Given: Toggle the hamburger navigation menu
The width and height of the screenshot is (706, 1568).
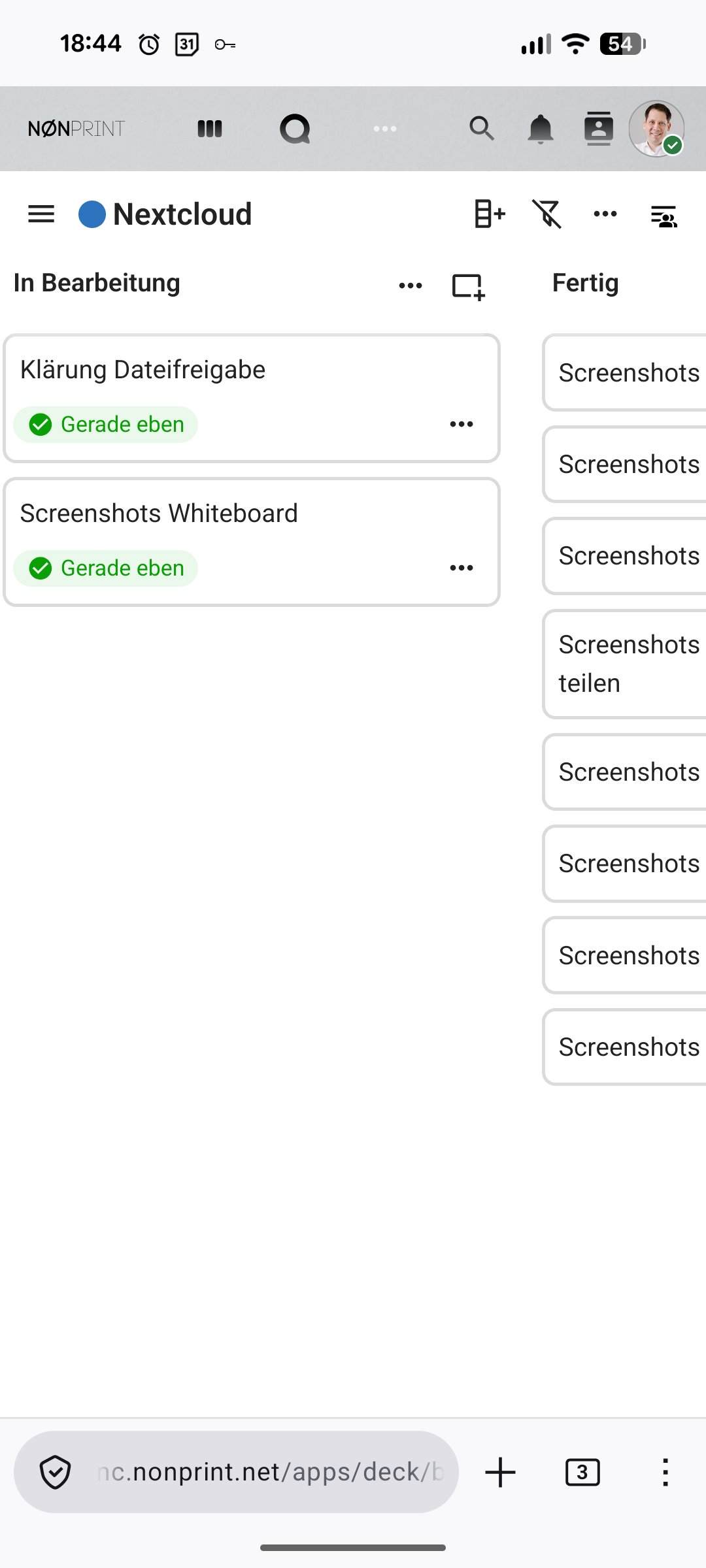Looking at the screenshot, I should [41, 214].
